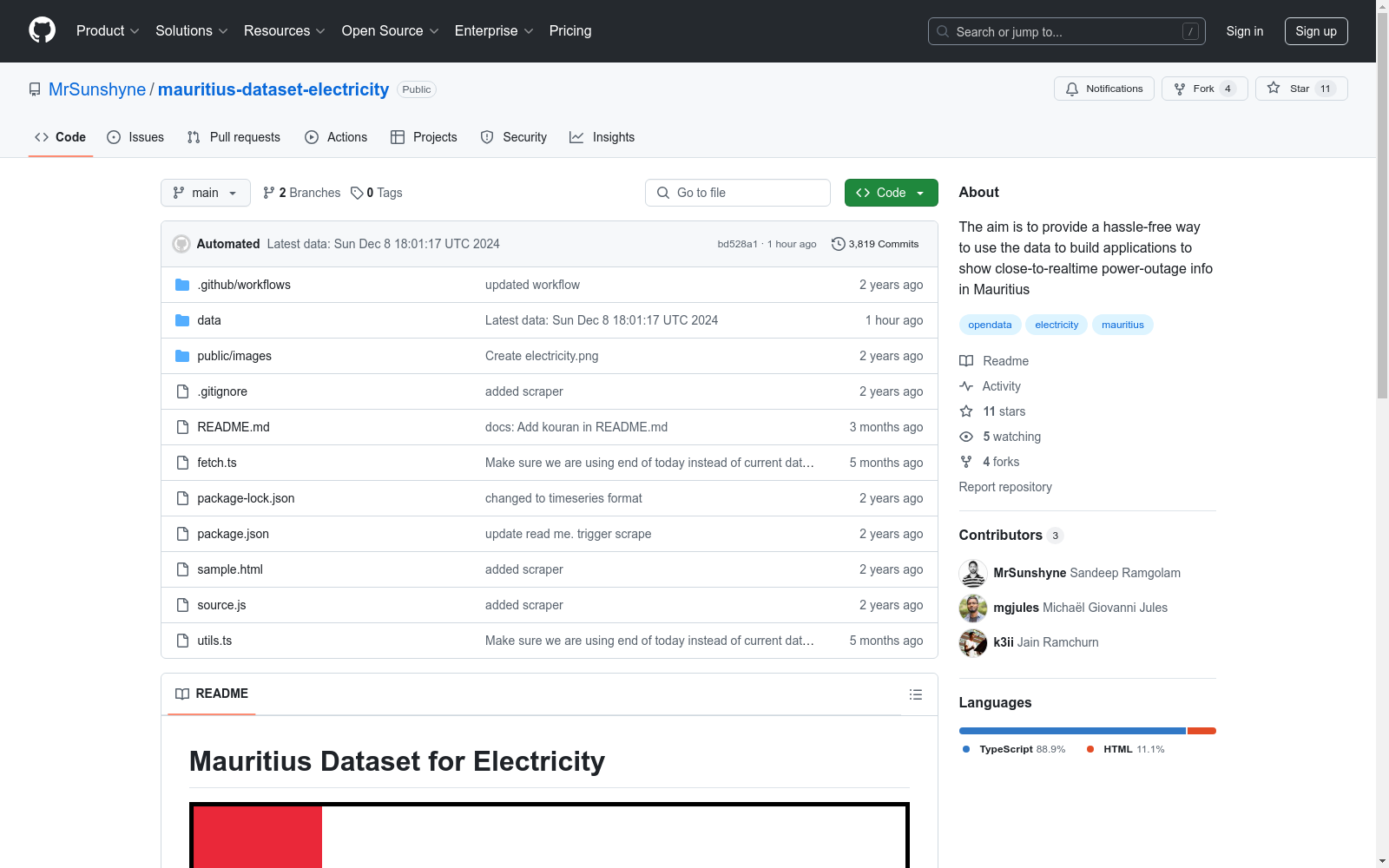The height and width of the screenshot is (868, 1389).
Task: Click the Report repository link
Action: [1005, 487]
